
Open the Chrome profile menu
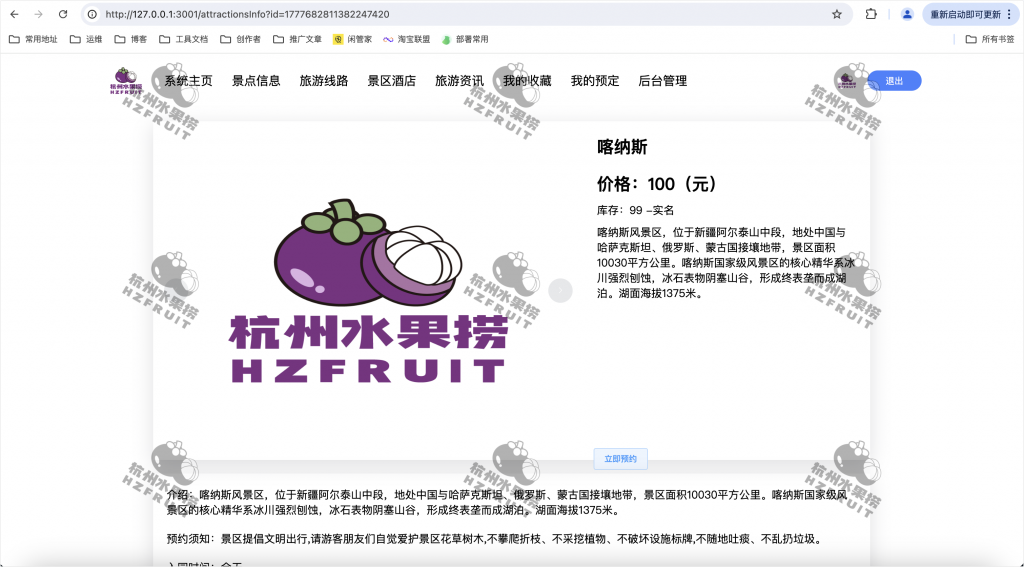907,14
